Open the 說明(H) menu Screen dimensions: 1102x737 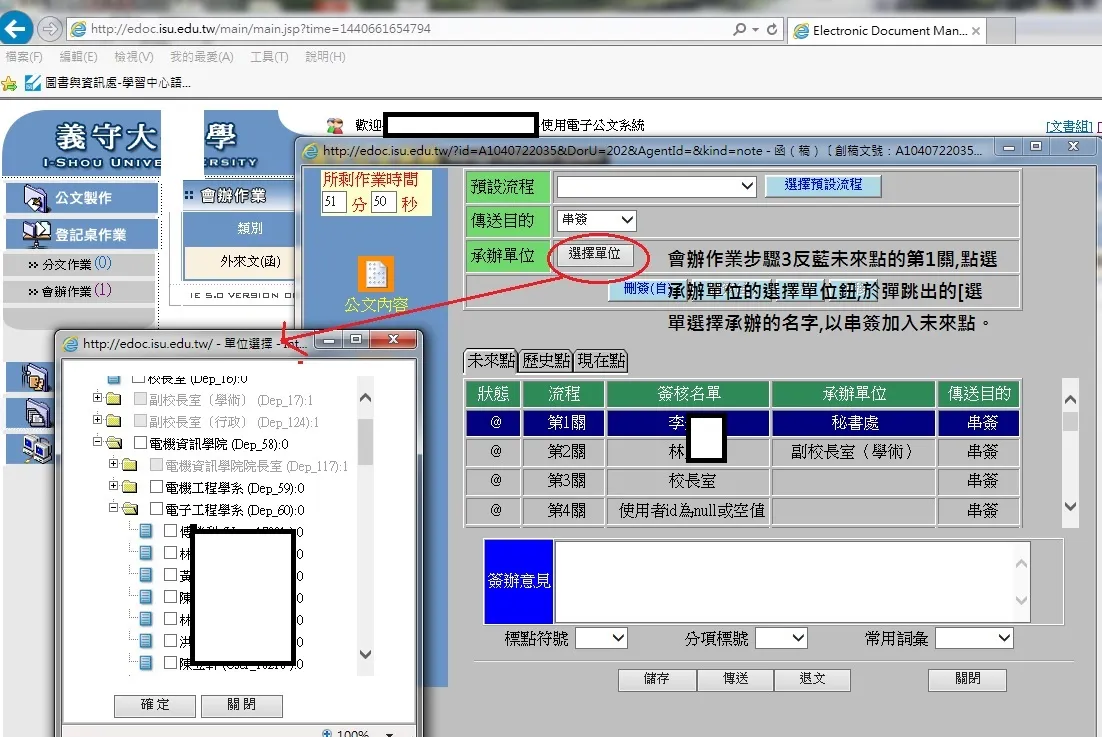pos(325,57)
